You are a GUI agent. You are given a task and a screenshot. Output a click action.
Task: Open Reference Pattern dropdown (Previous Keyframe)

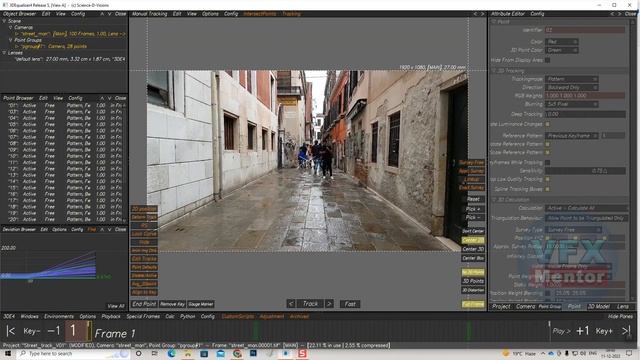point(572,136)
